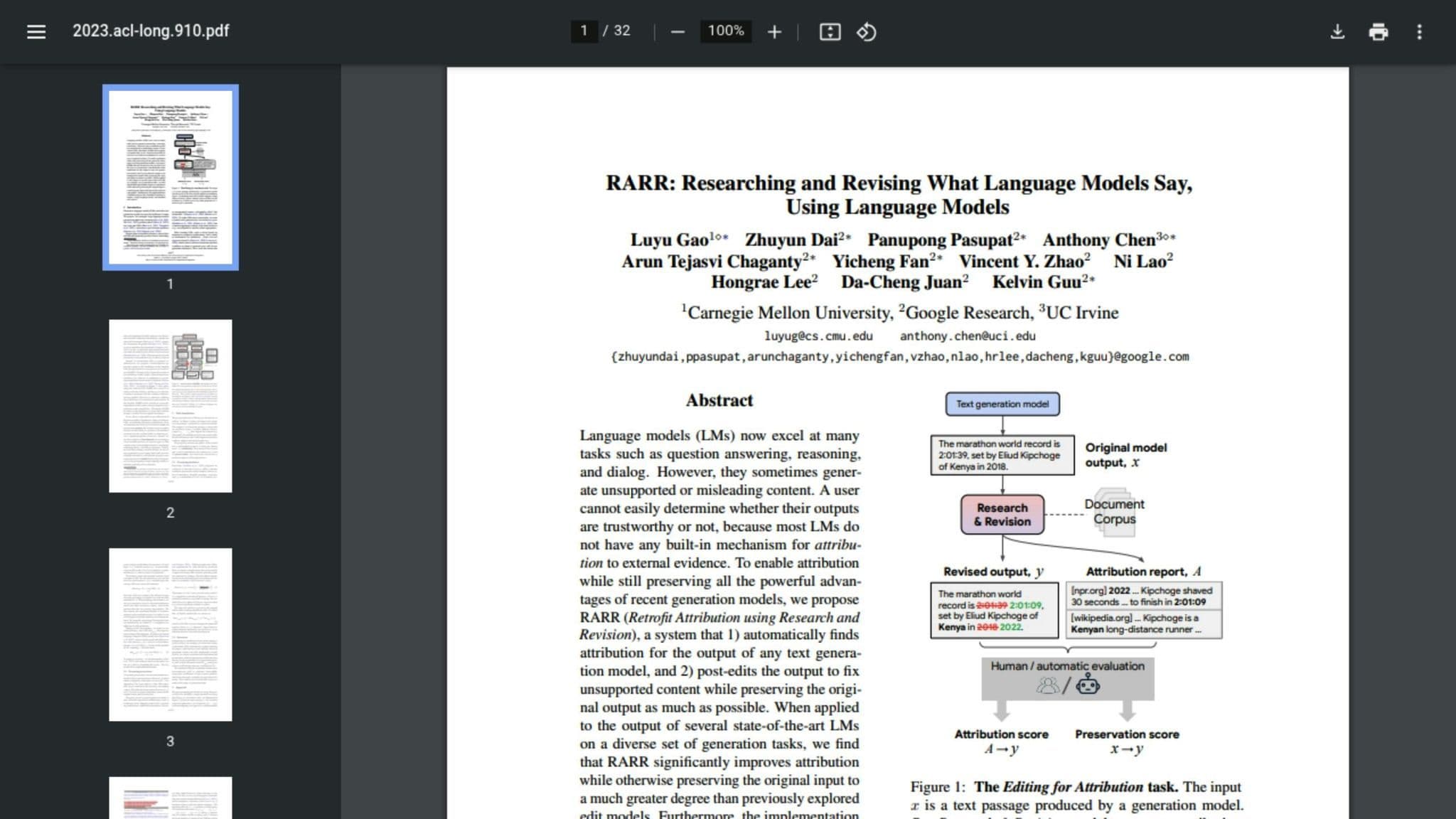Image resolution: width=1456 pixels, height=819 pixels.
Task: Click the email luyug@cs.cmu.edu
Action: (818, 336)
